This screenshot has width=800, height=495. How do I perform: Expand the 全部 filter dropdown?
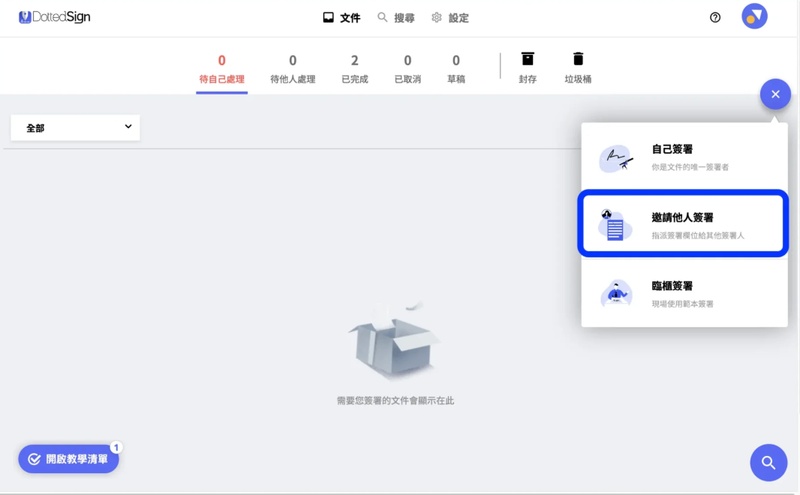click(76, 128)
